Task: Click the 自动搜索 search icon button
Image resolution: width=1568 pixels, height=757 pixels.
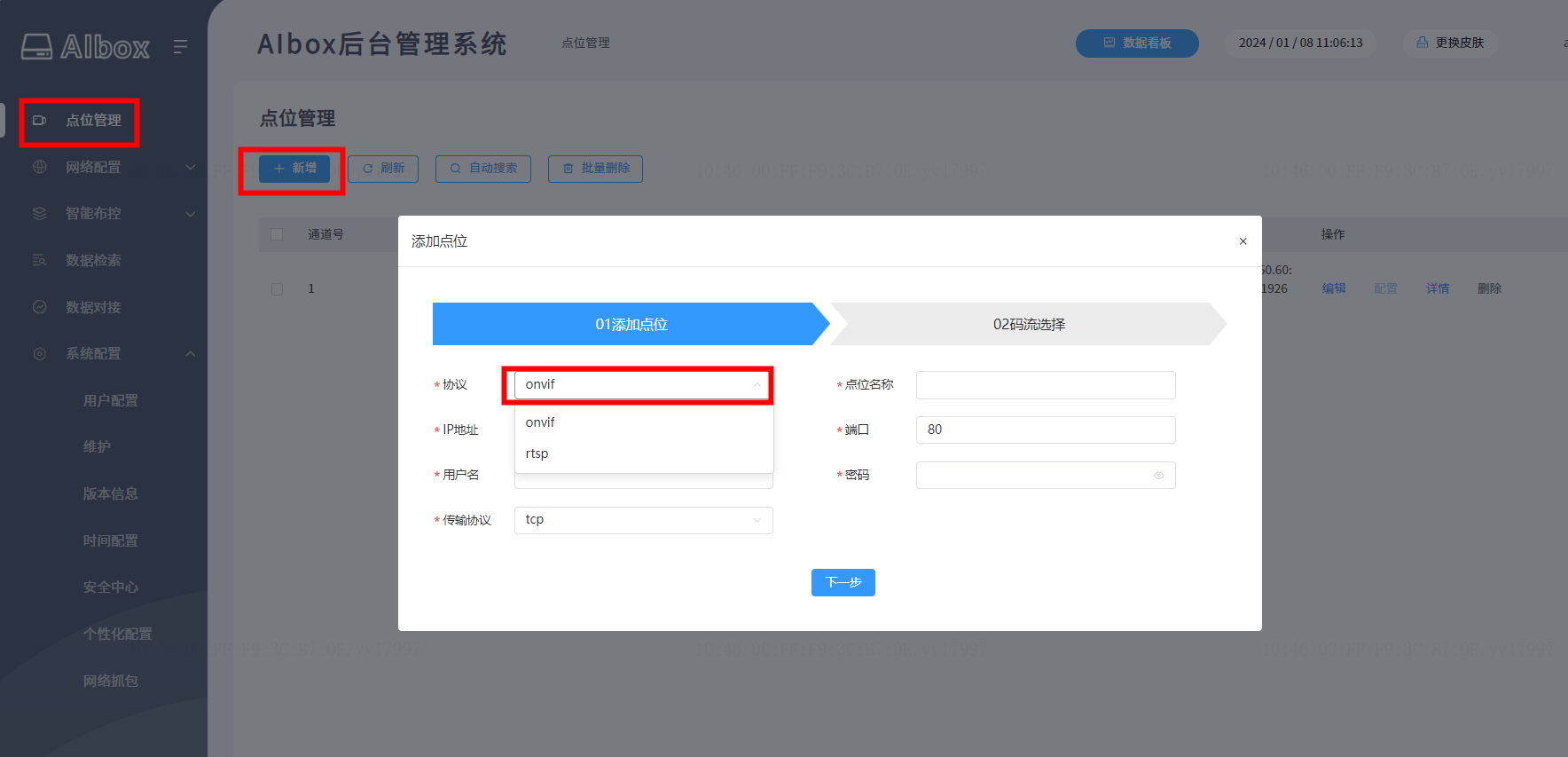Action: (455, 169)
